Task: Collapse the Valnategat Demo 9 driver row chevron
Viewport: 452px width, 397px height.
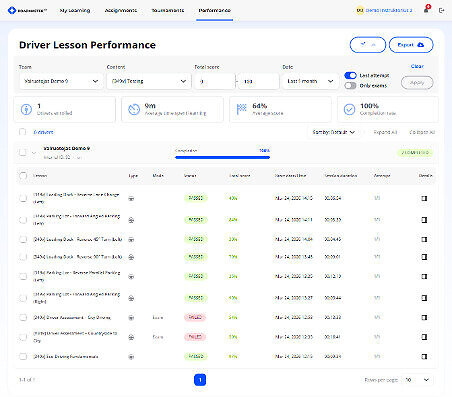Action: click(34, 153)
